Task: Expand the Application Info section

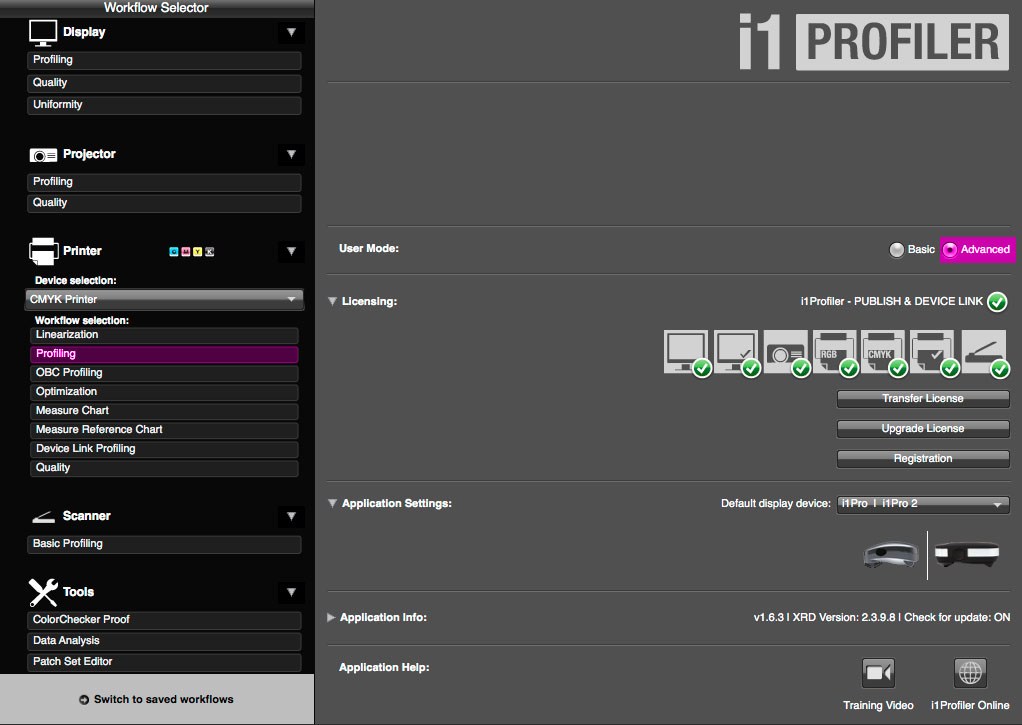Action: click(332, 618)
